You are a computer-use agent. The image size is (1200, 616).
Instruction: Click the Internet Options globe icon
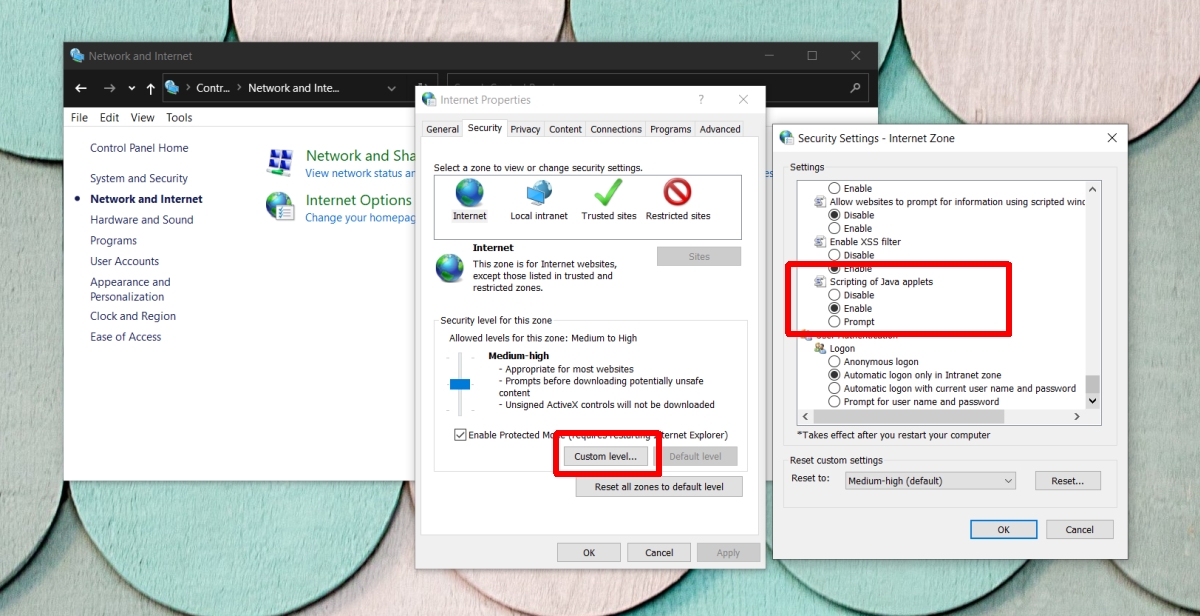tap(280, 206)
